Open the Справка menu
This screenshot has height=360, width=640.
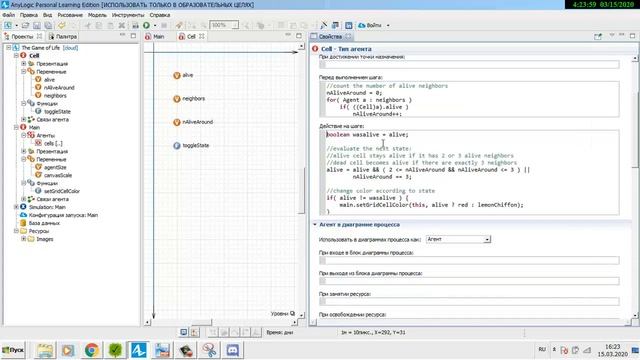pos(160,15)
